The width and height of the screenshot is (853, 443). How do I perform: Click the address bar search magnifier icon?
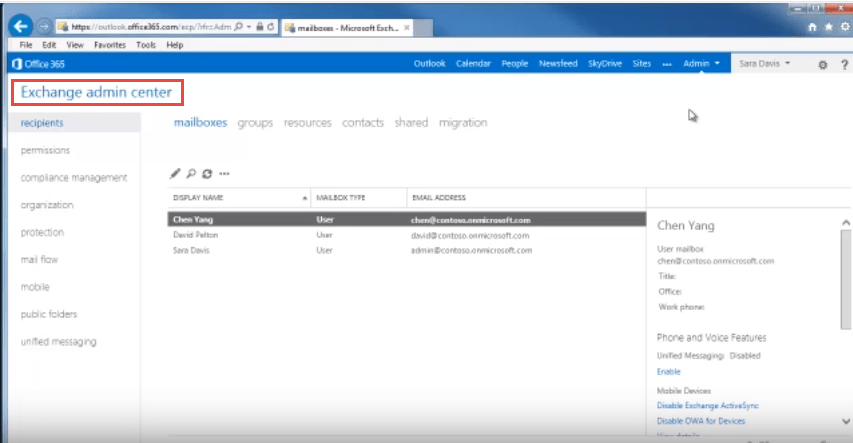(x=238, y=27)
